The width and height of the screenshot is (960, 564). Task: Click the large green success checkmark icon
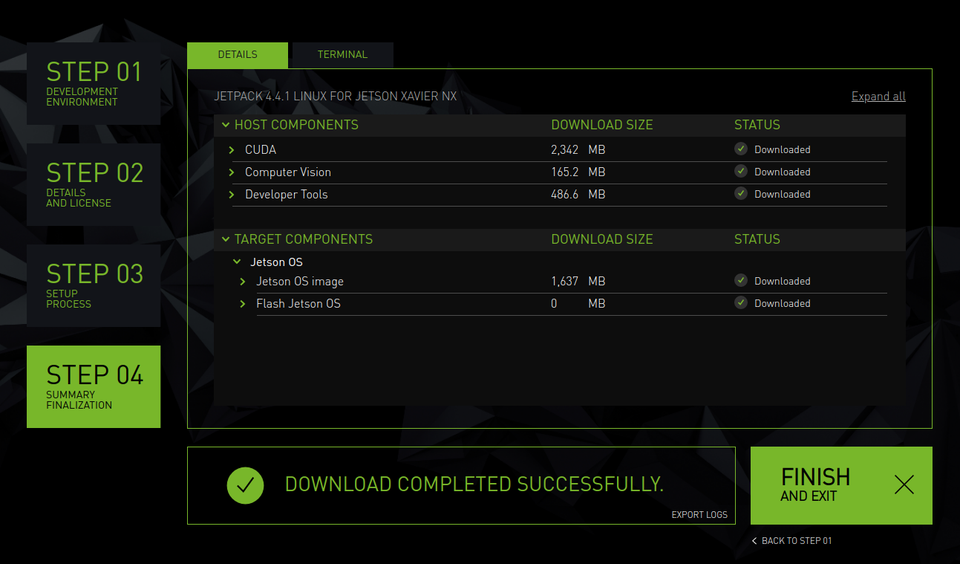[x=245, y=485]
